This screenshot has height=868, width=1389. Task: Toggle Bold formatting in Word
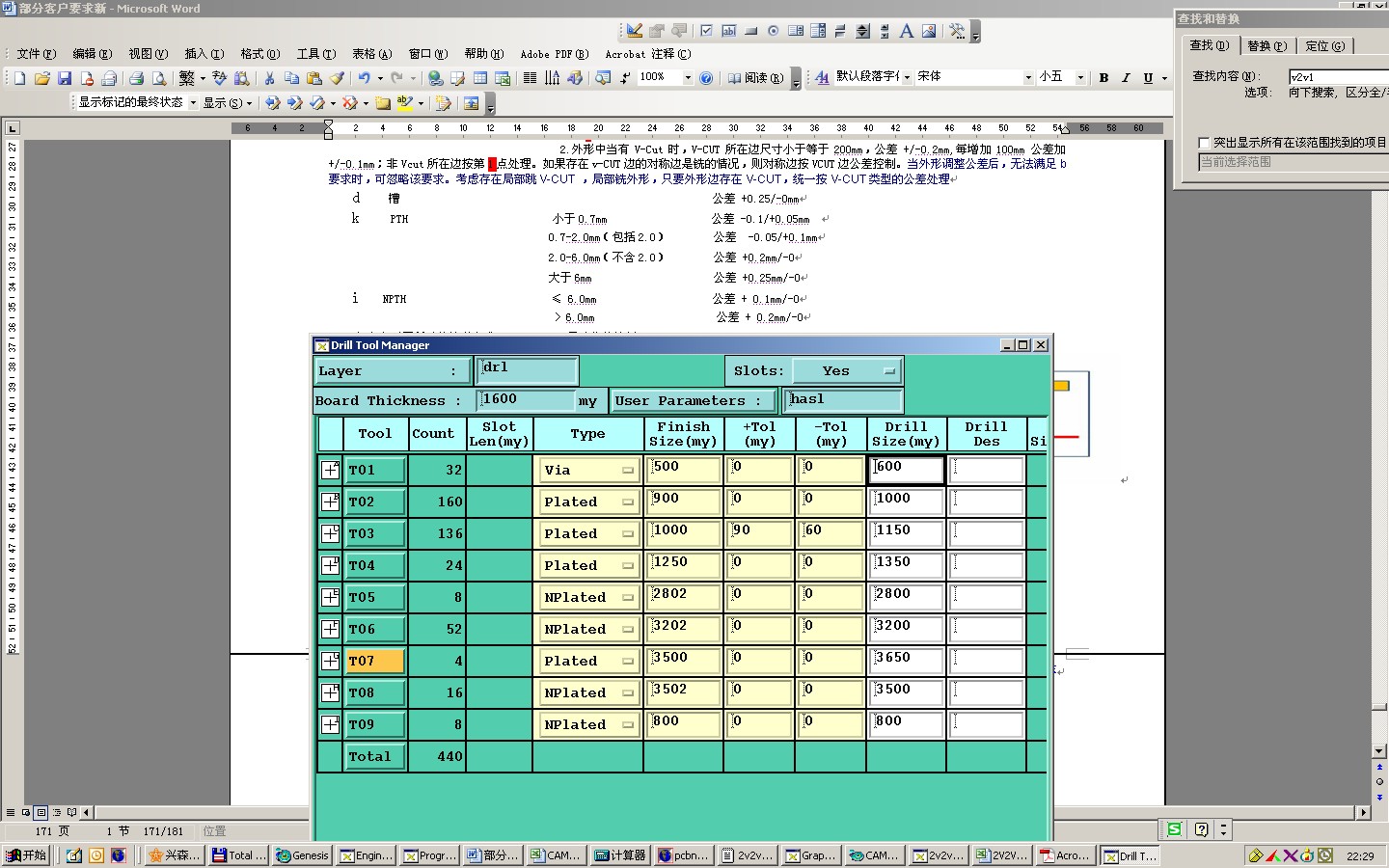tap(1103, 78)
